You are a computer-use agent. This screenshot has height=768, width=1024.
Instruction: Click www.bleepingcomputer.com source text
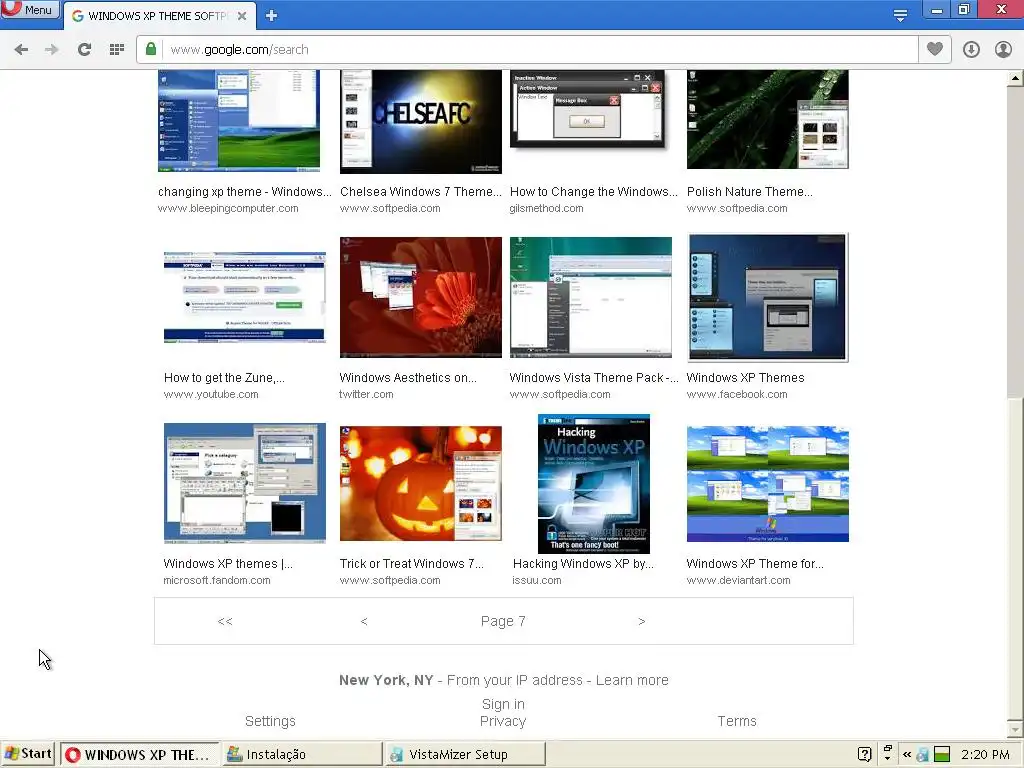(228, 208)
